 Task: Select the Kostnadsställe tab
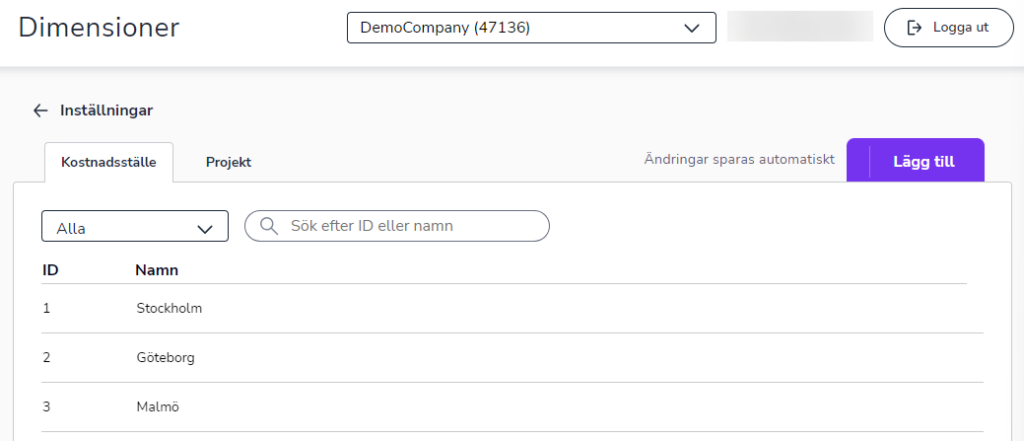[108, 162]
